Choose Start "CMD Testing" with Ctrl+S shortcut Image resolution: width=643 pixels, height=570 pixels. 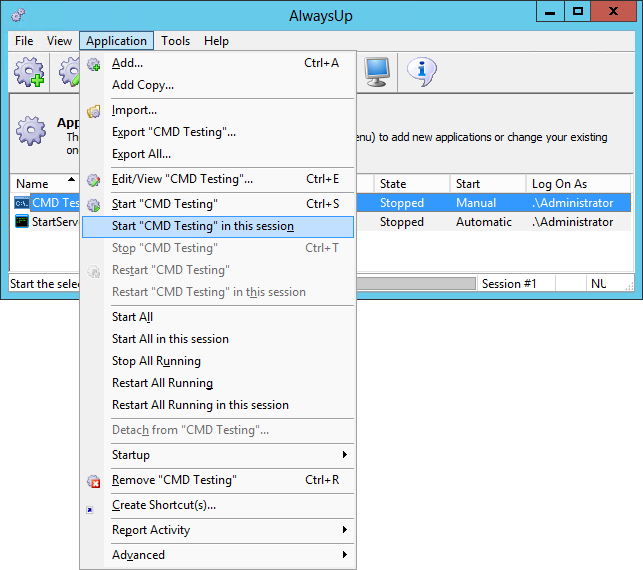tap(218, 204)
